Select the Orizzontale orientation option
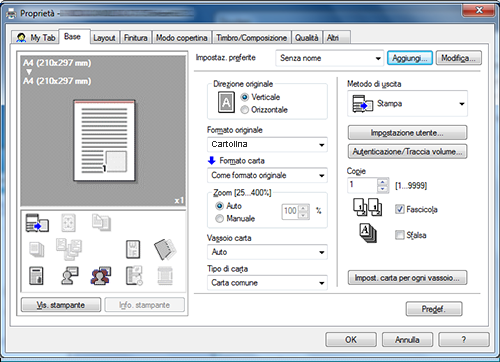500x362 pixels. [245, 110]
